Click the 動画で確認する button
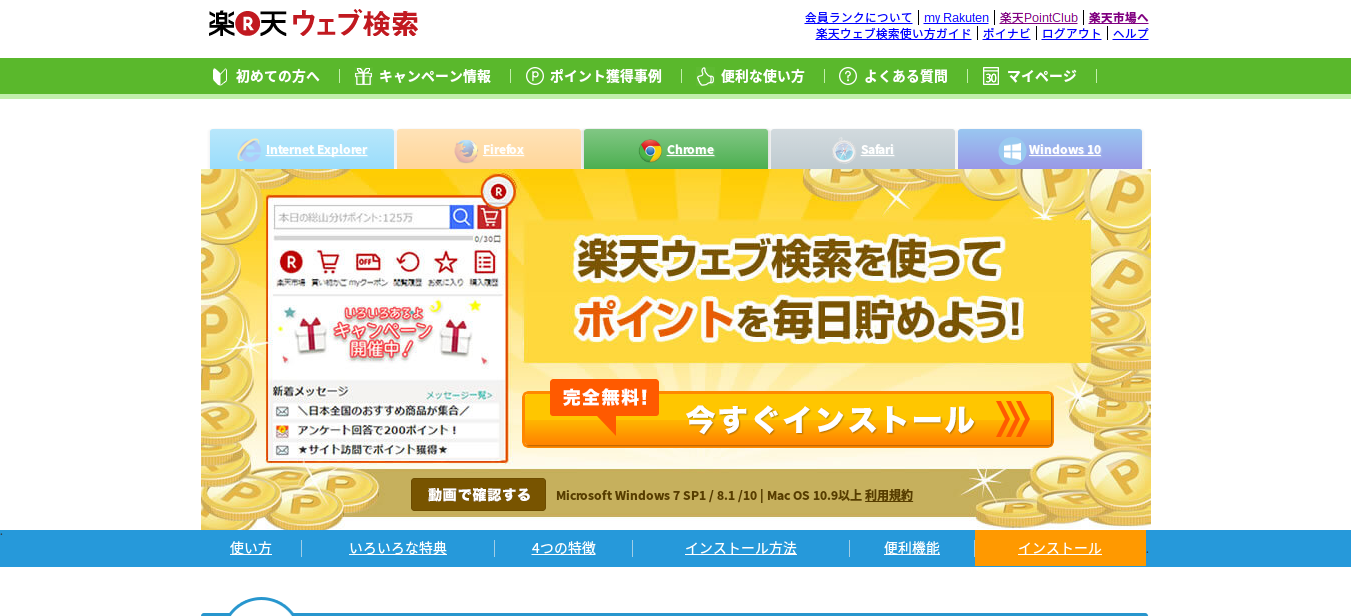1351x616 pixels. (478, 494)
